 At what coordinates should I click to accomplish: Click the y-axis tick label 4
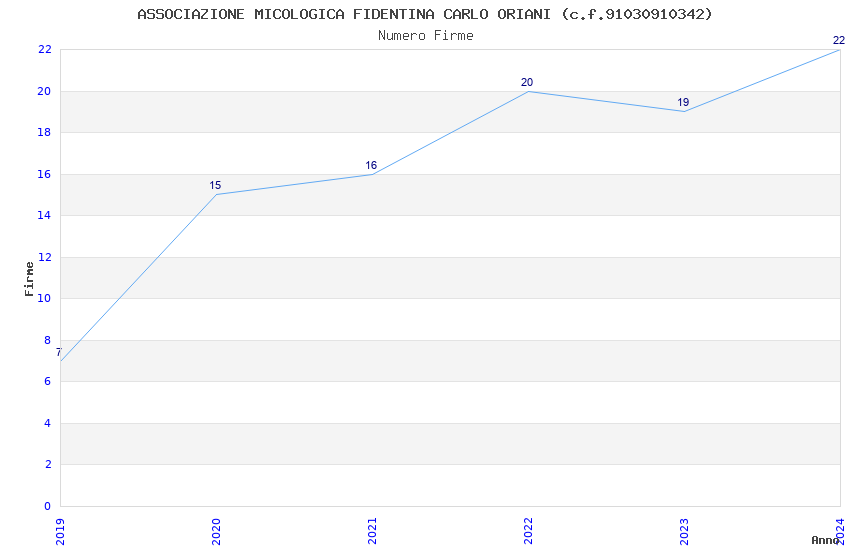[48, 423]
